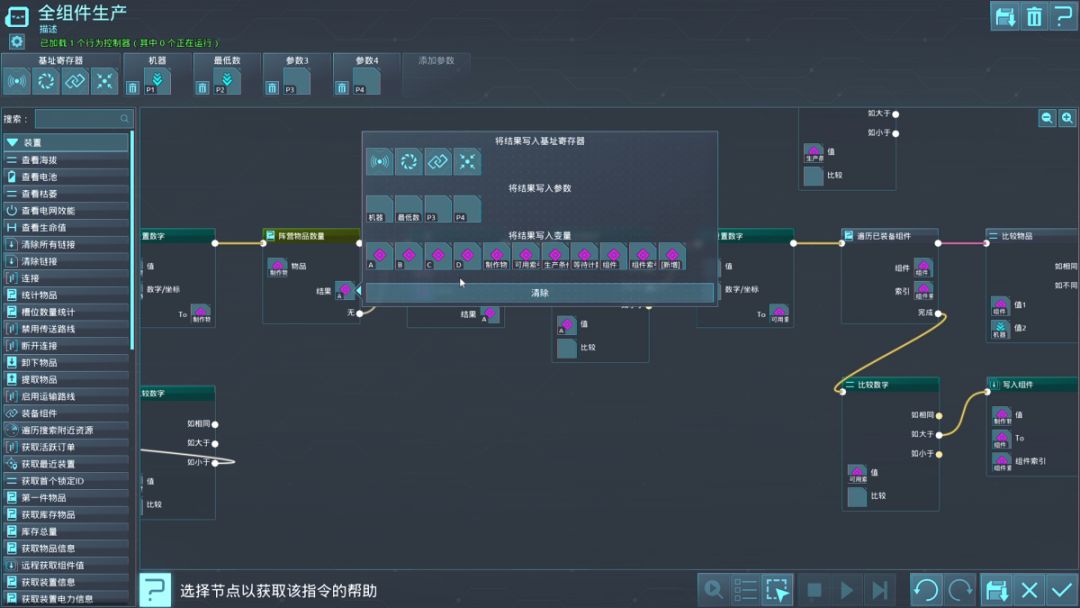Collapse the 装置 category in sidebar
The width and height of the screenshot is (1080, 608).
click(x=66, y=143)
